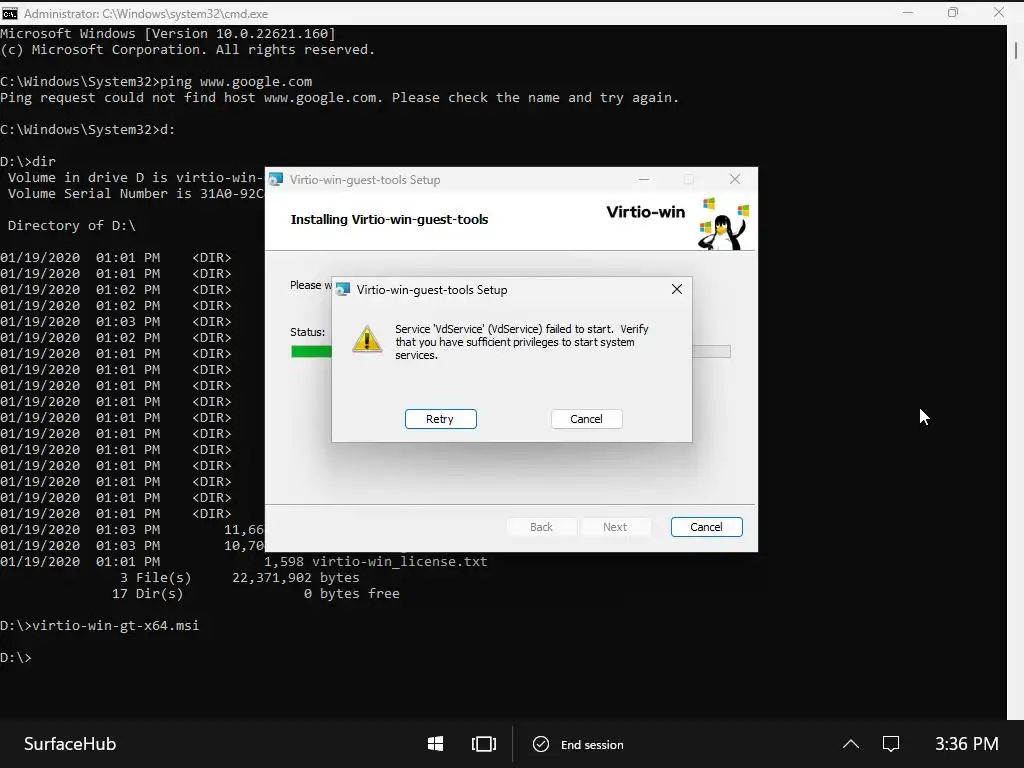Minimize the command prompt window
The height and width of the screenshot is (768, 1024).
pyautogui.click(x=908, y=12)
